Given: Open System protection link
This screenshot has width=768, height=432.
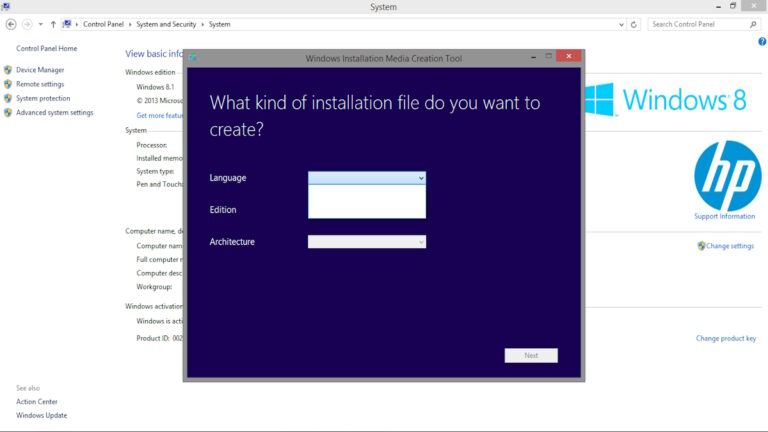Looking at the screenshot, I should click(43, 98).
